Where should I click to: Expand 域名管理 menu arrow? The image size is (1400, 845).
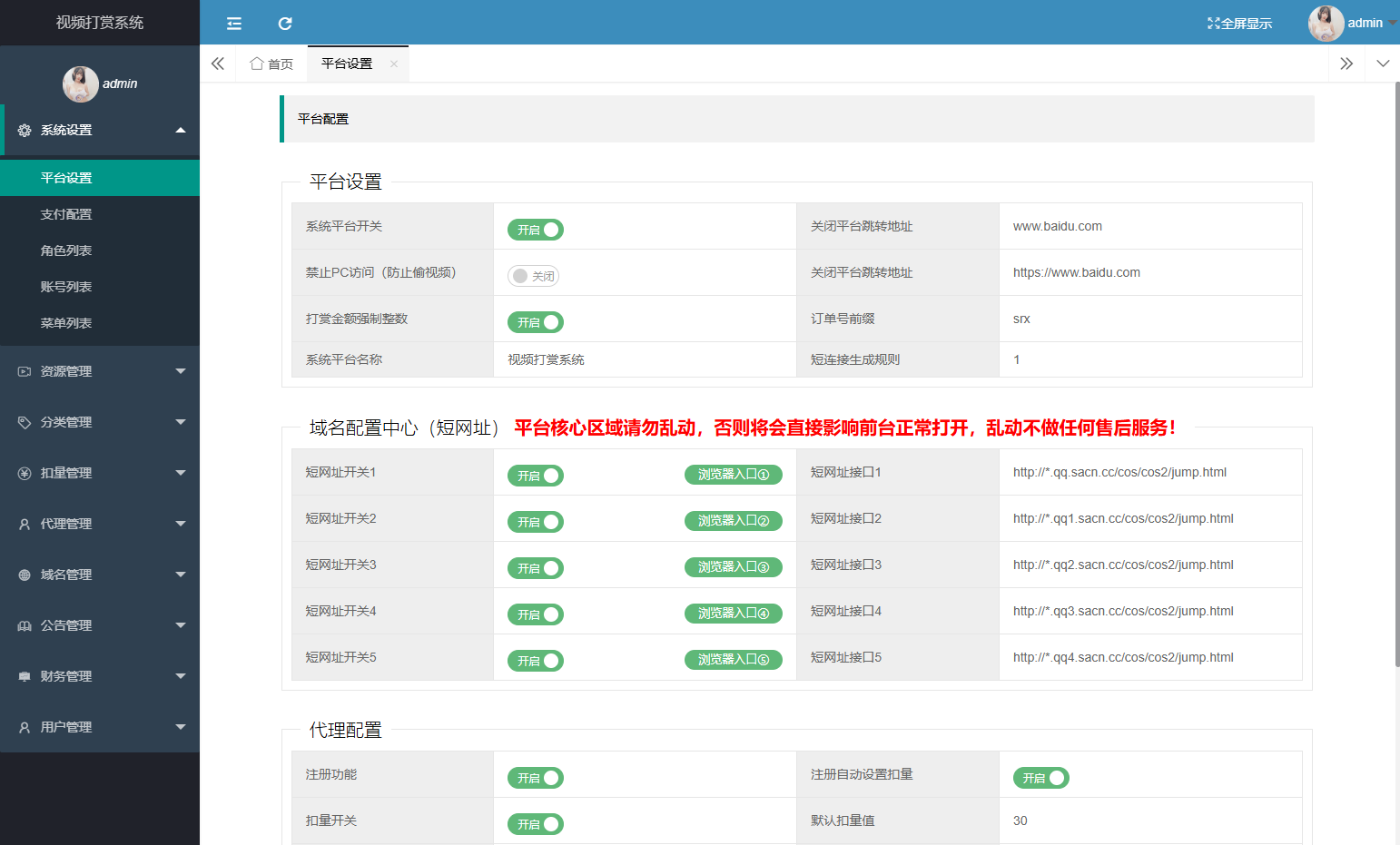tap(181, 575)
